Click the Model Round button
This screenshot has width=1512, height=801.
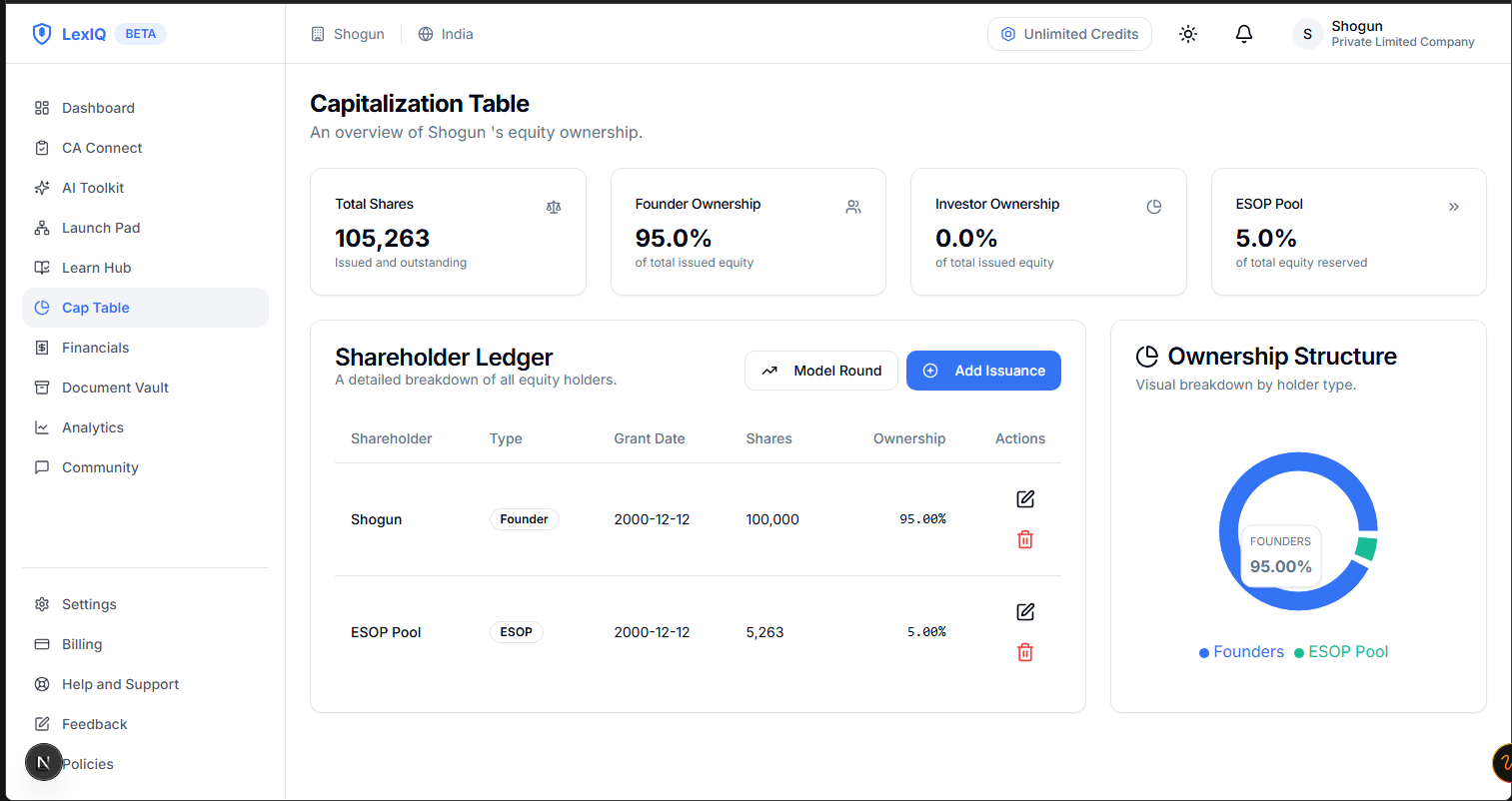[x=820, y=371]
